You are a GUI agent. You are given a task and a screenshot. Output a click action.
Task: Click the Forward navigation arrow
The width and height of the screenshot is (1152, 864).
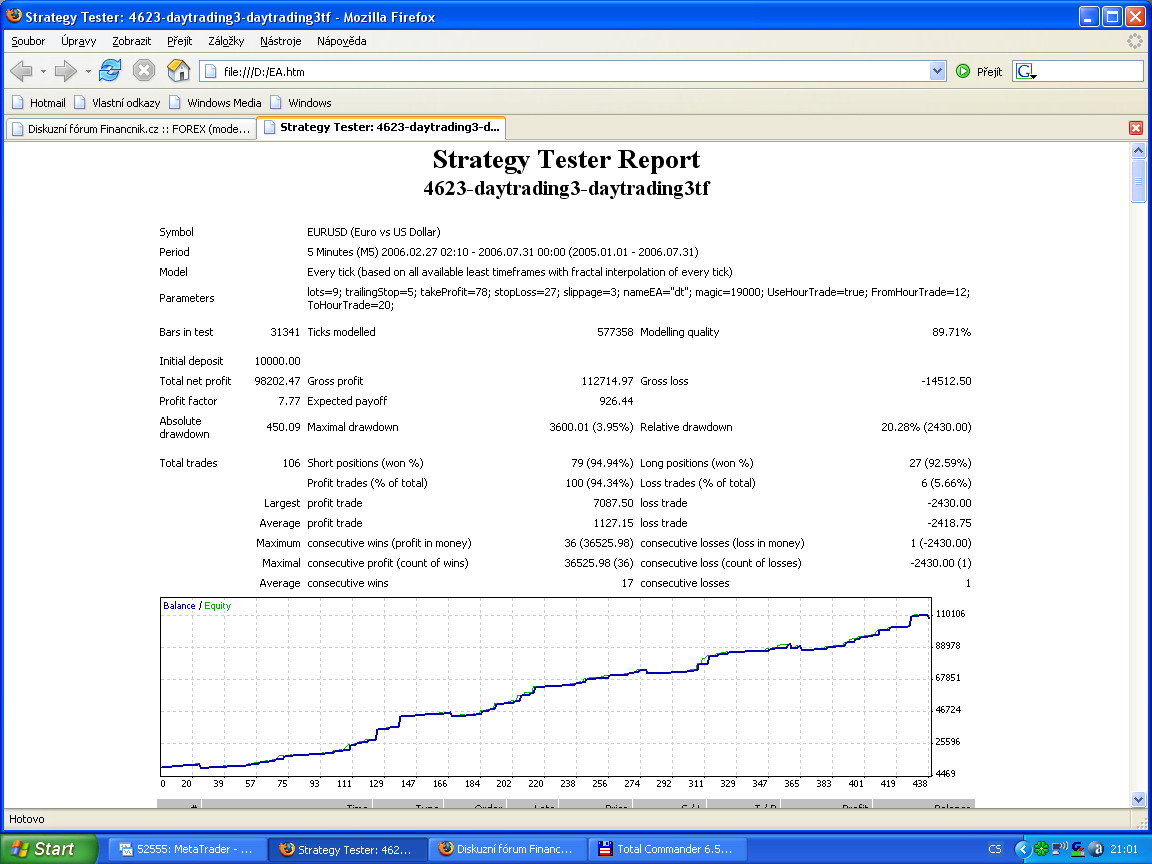[66, 71]
